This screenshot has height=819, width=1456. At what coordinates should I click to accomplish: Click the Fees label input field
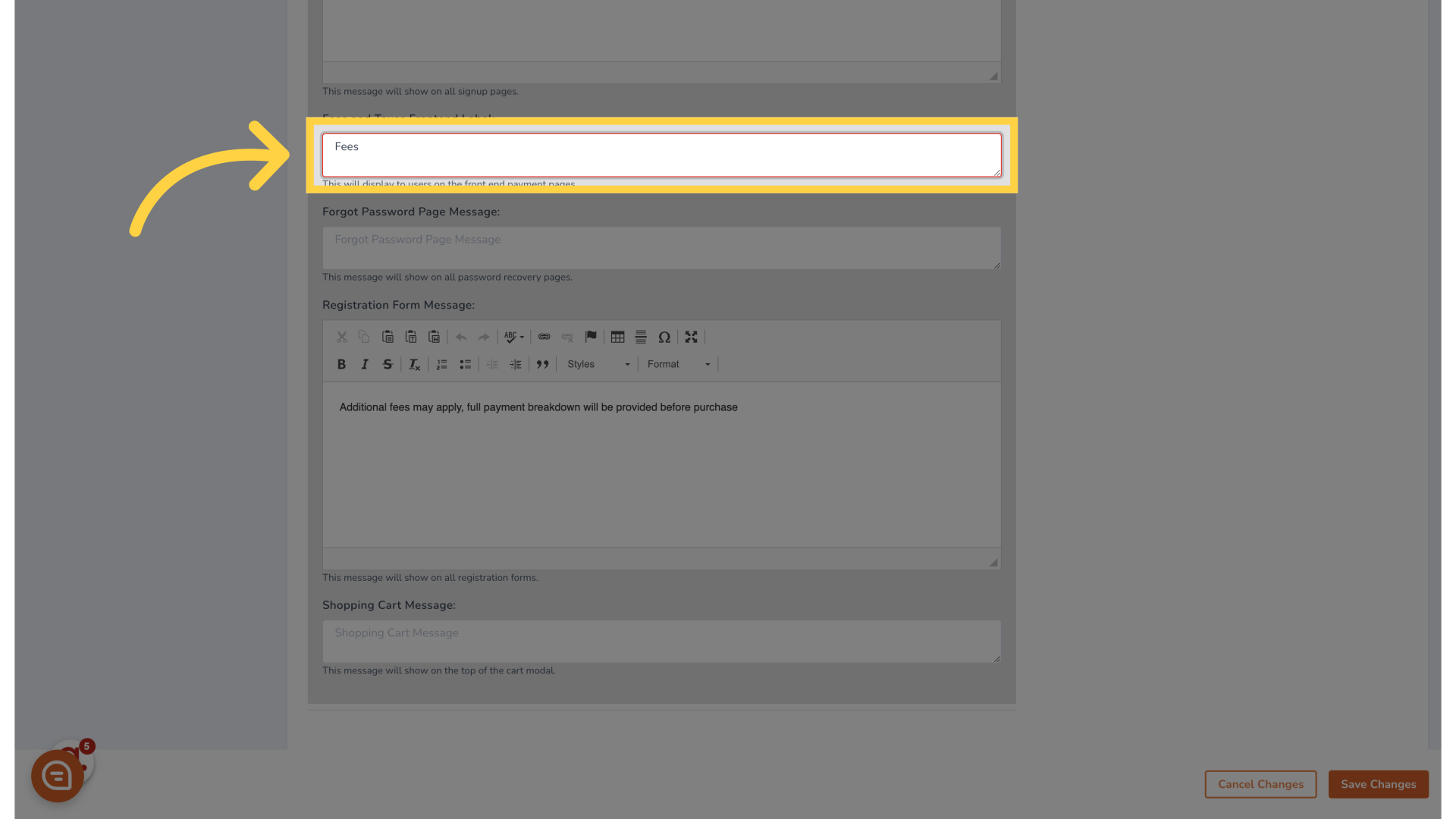point(660,154)
